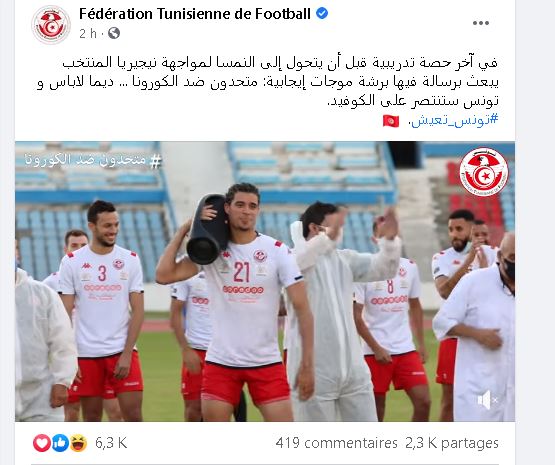Open the Fédération Tunisienne de Football profile picture
Image resolution: width=555 pixels, height=465 pixels.
pyautogui.click(x=51, y=25)
